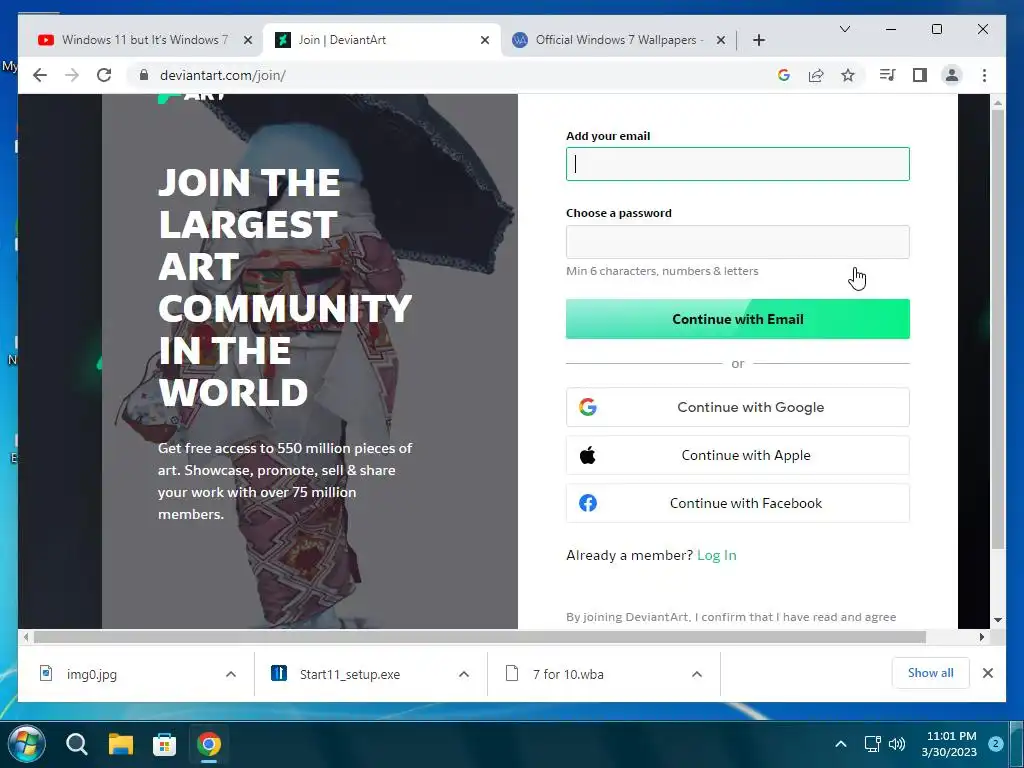Open the Google icon in the address bar

click(784, 75)
